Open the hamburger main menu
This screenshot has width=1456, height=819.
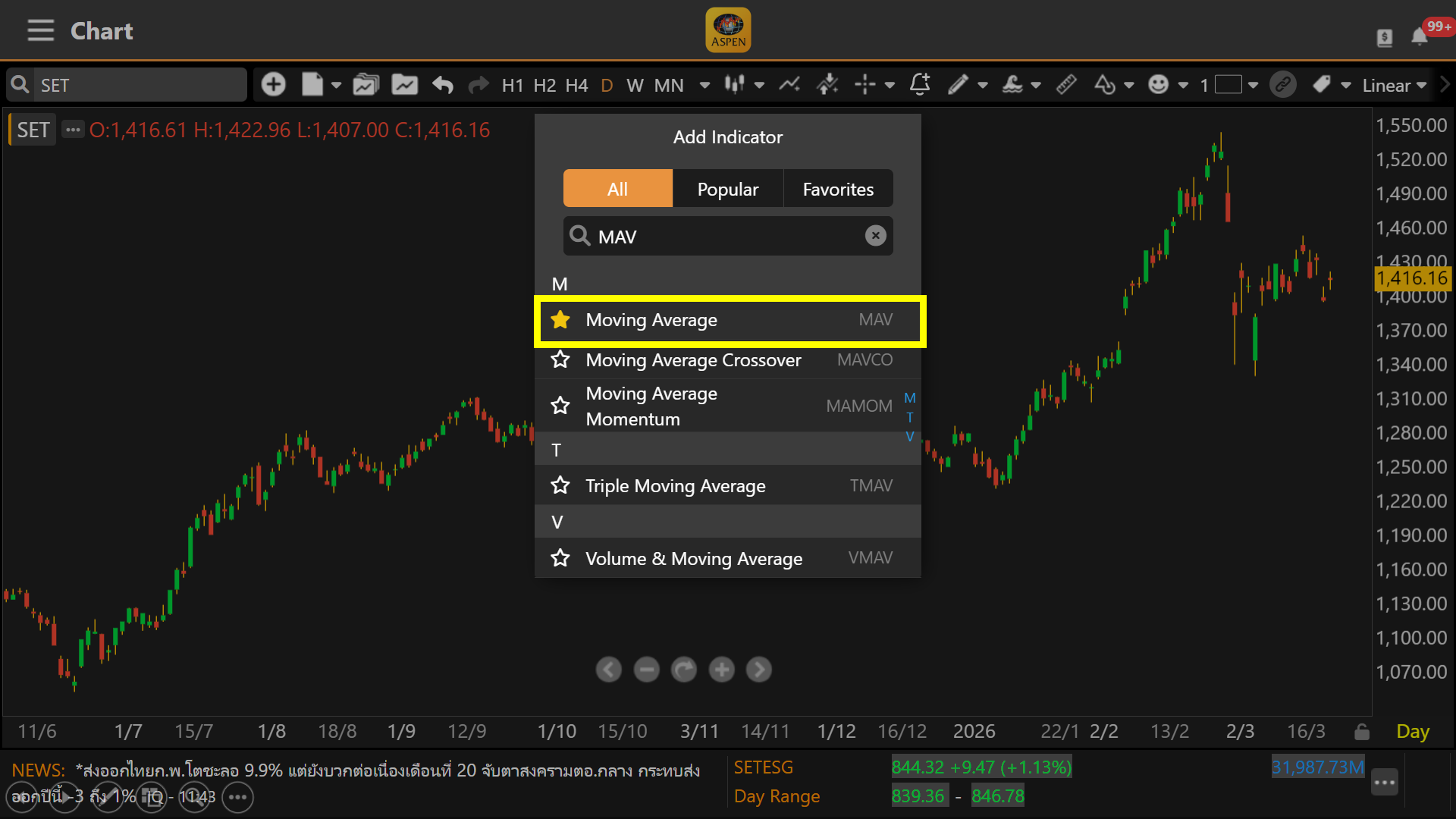40,31
